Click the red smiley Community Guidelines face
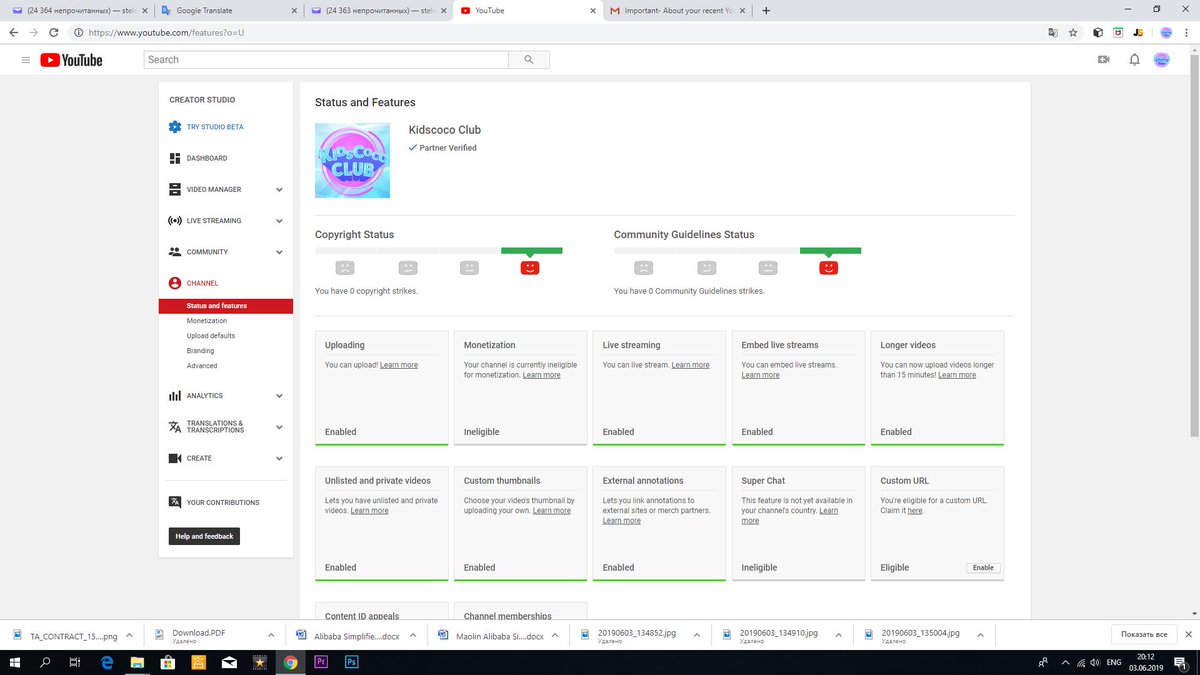Image resolution: width=1200 pixels, height=675 pixels. tap(828, 267)
